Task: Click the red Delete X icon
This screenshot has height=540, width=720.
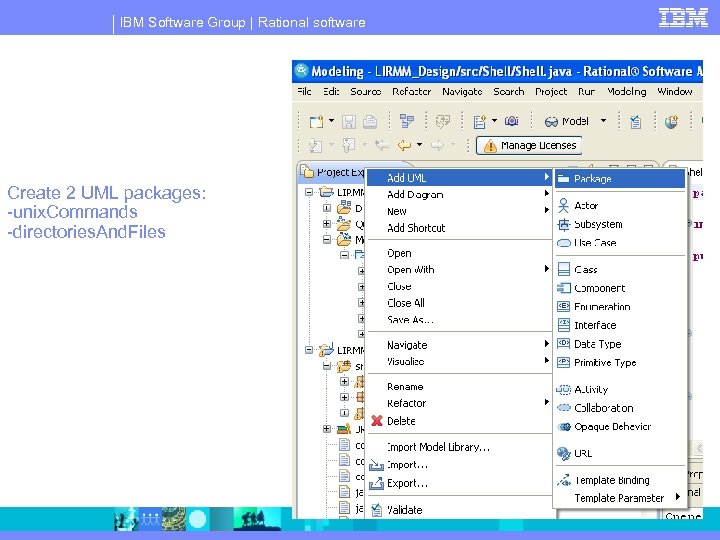Action: pyautogui.click(x=377, y=421)
